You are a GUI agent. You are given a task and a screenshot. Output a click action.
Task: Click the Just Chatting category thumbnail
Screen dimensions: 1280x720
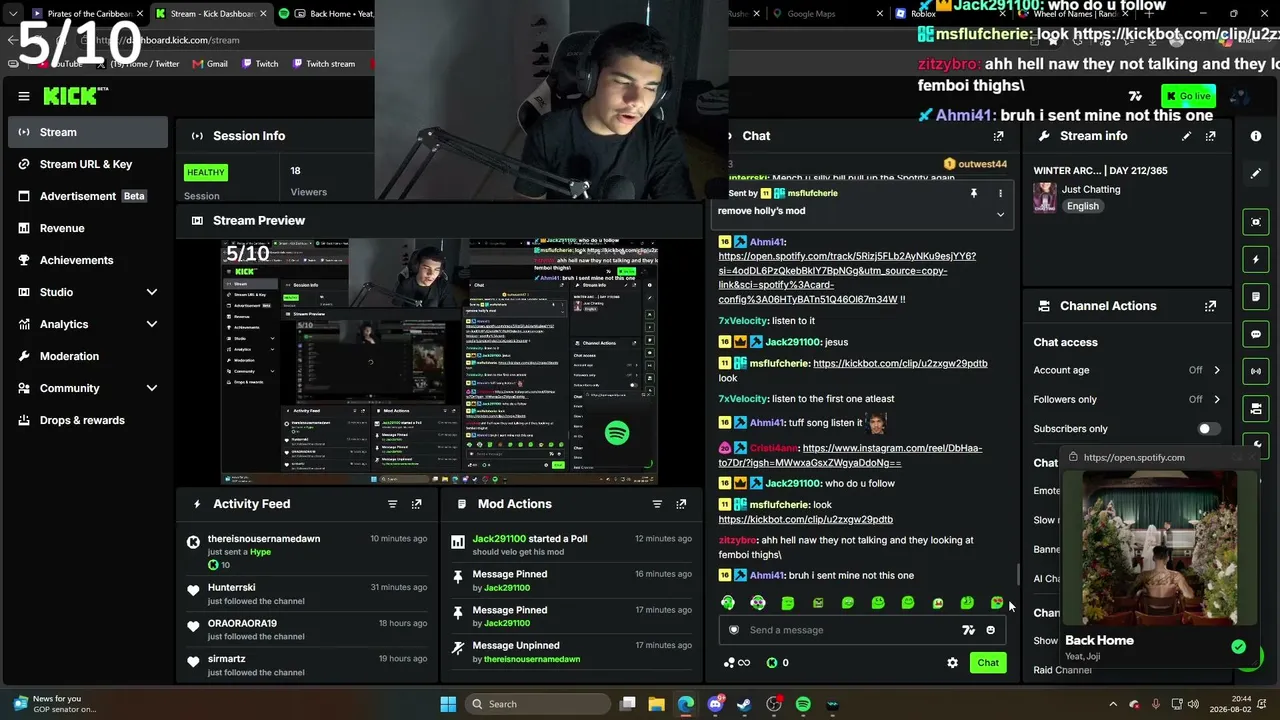coord(1045,197)
